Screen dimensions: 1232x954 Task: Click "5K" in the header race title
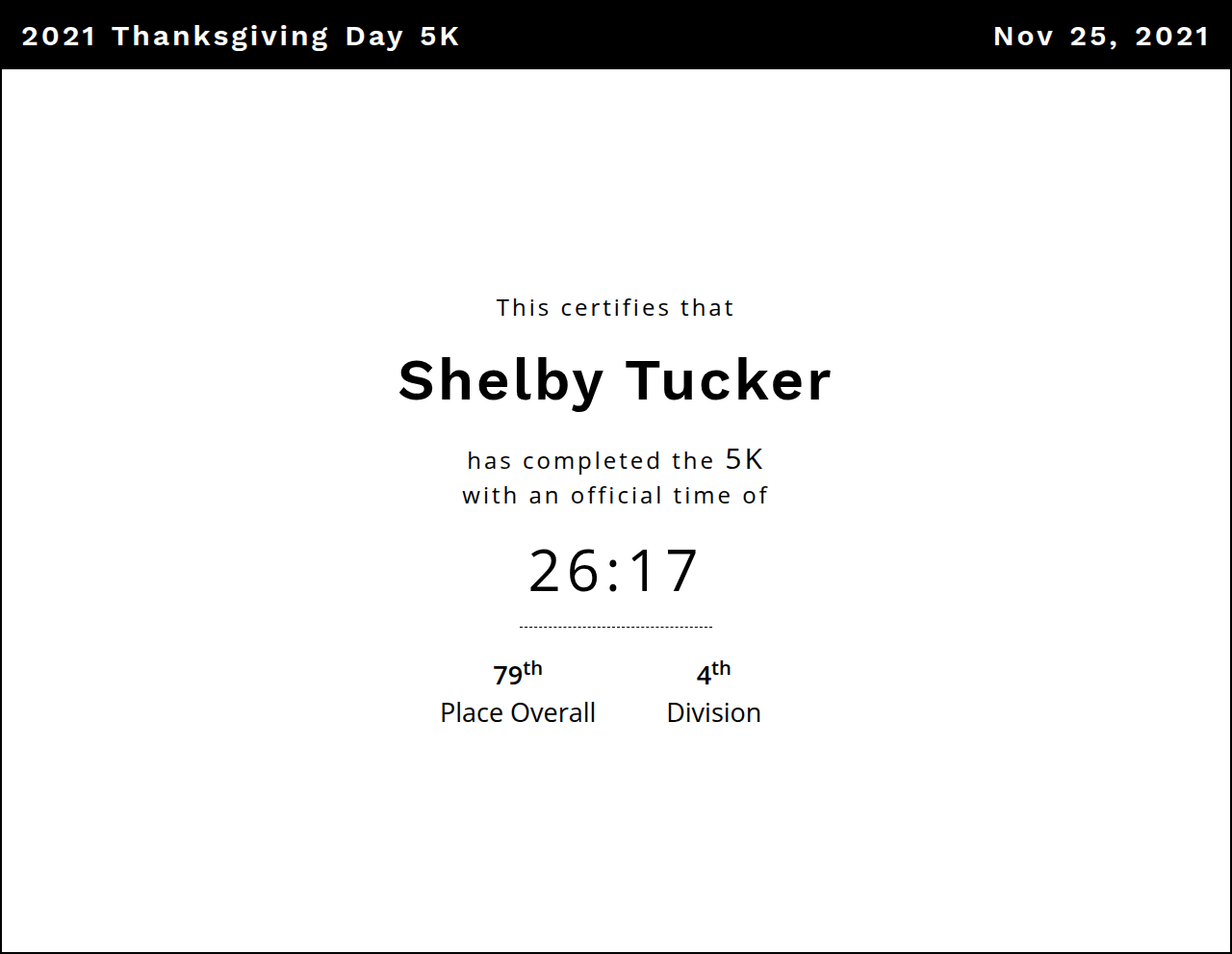440,37
